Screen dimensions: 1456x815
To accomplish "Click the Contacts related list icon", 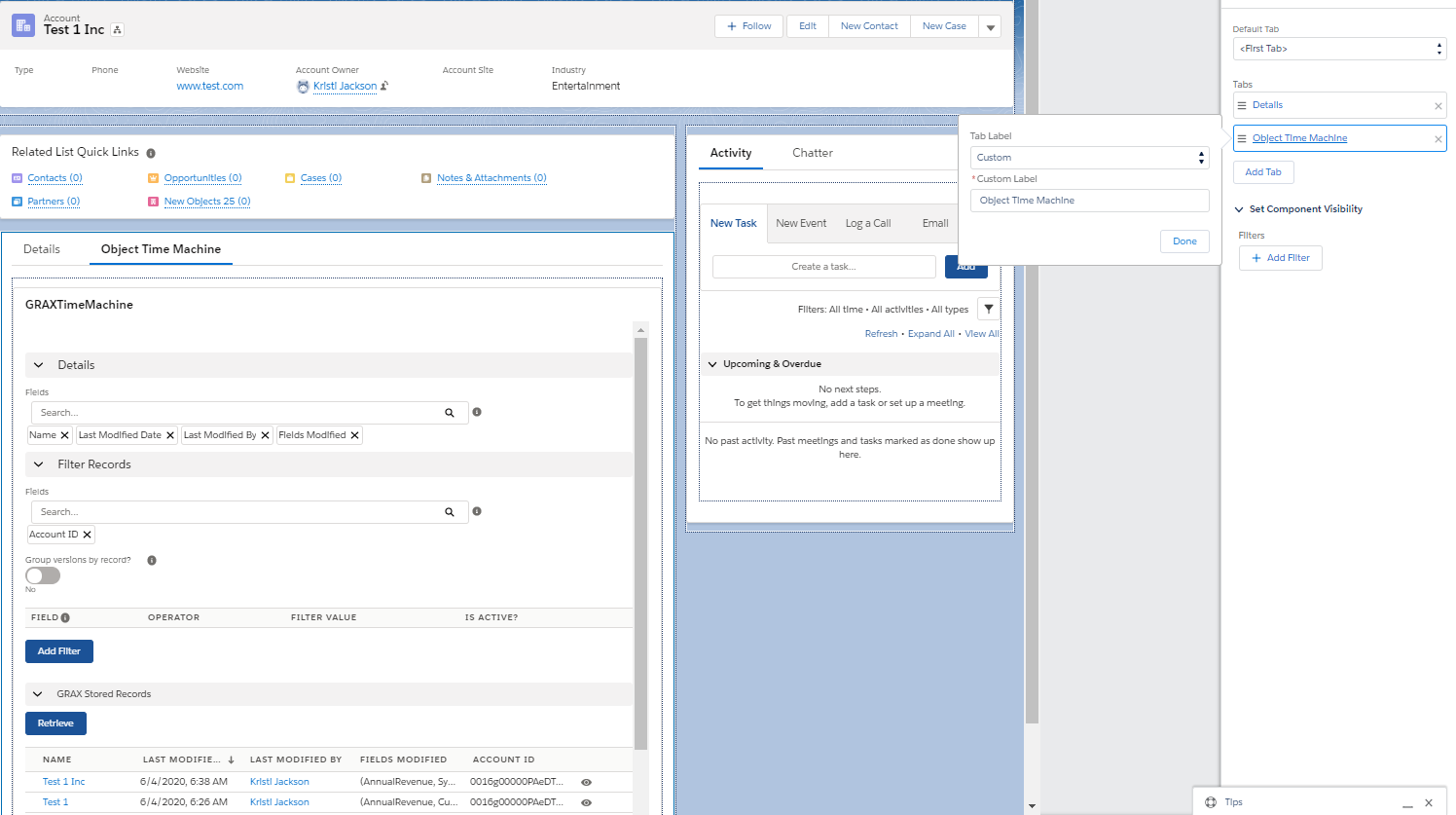I will tap(17, 178).
